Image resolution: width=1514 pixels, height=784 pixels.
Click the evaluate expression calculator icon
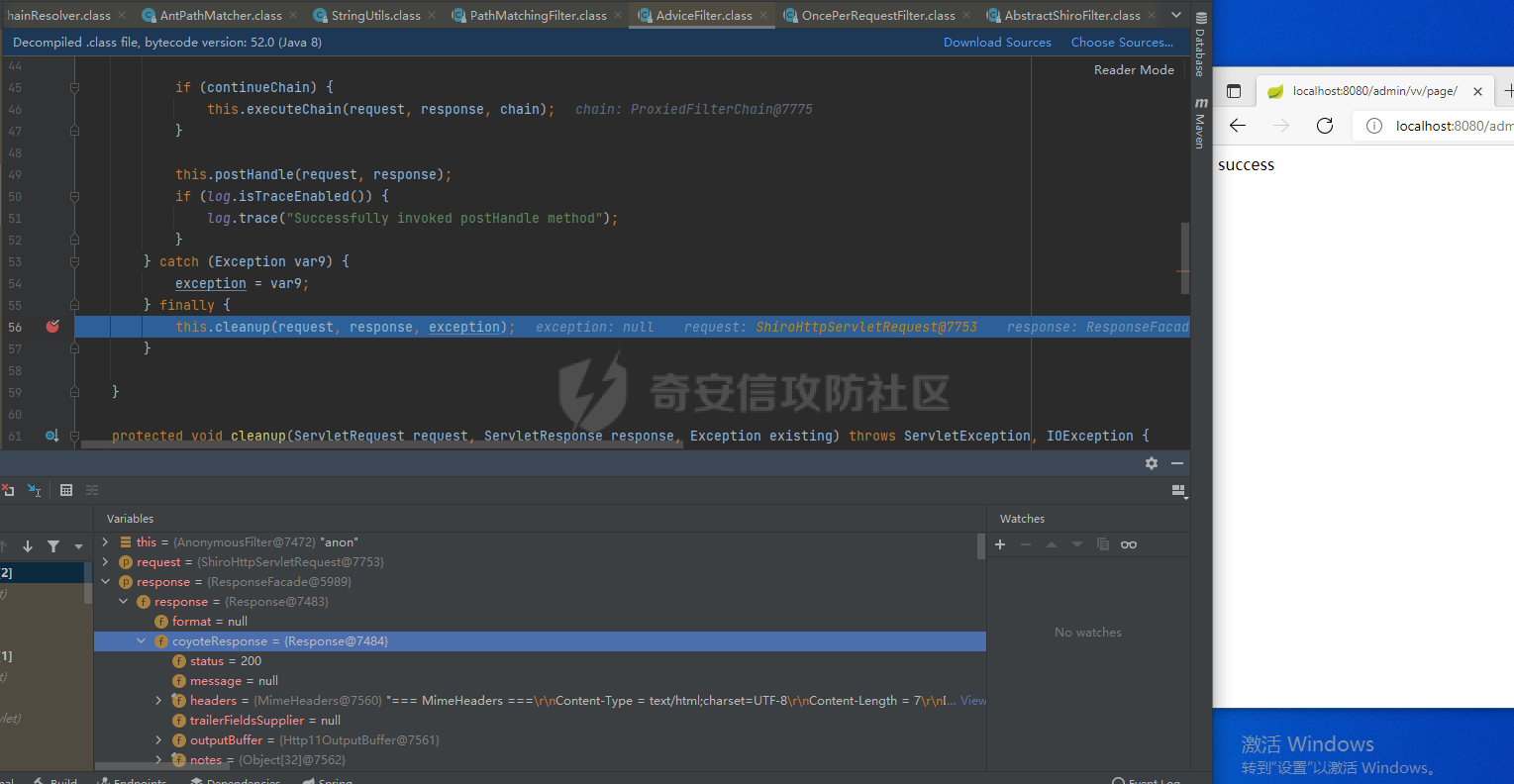[x=66, y=490]
